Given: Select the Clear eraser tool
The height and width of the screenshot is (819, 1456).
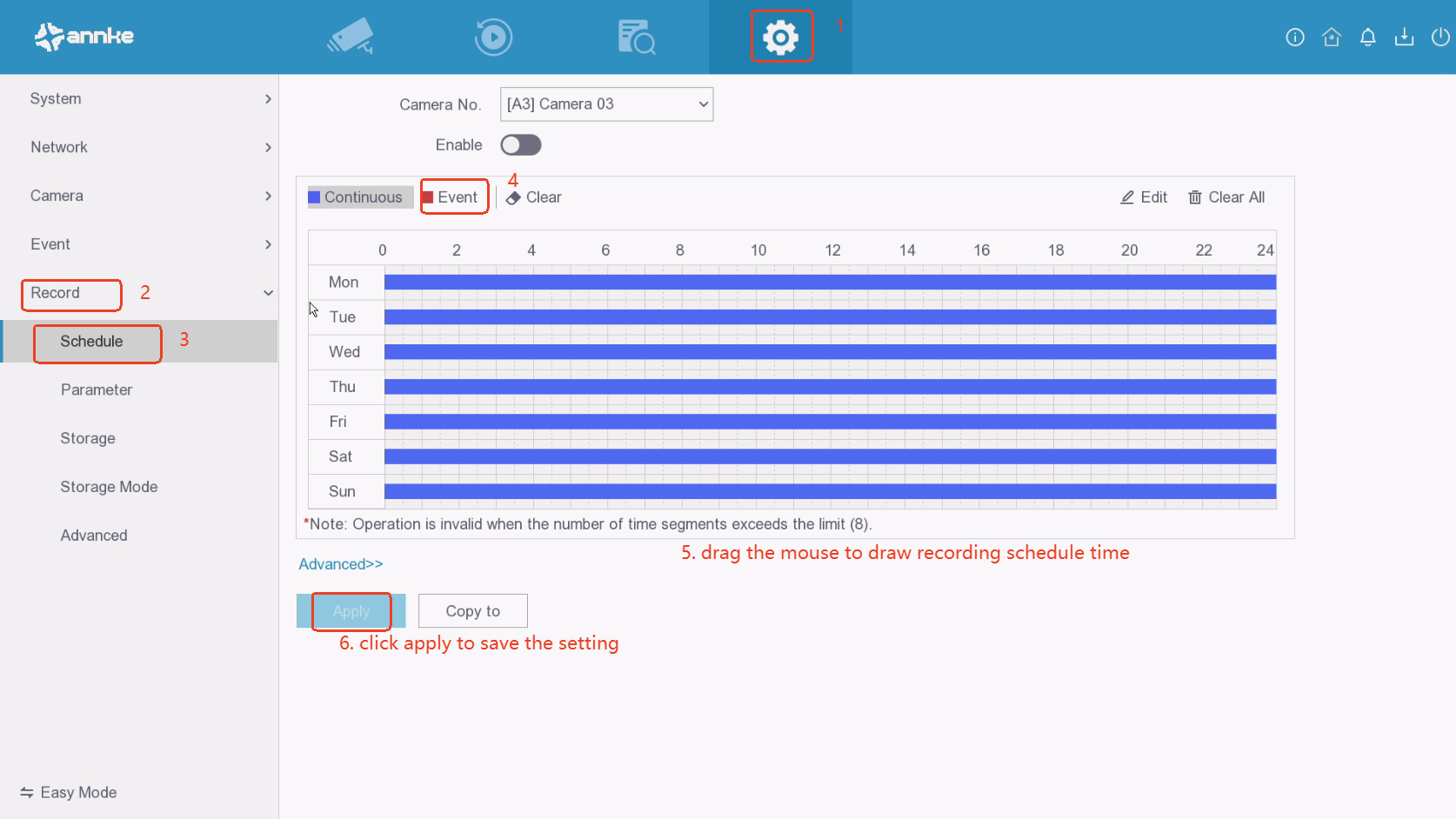Looking at the screenshot, I should pyautogui.click(x=534, y=197).
